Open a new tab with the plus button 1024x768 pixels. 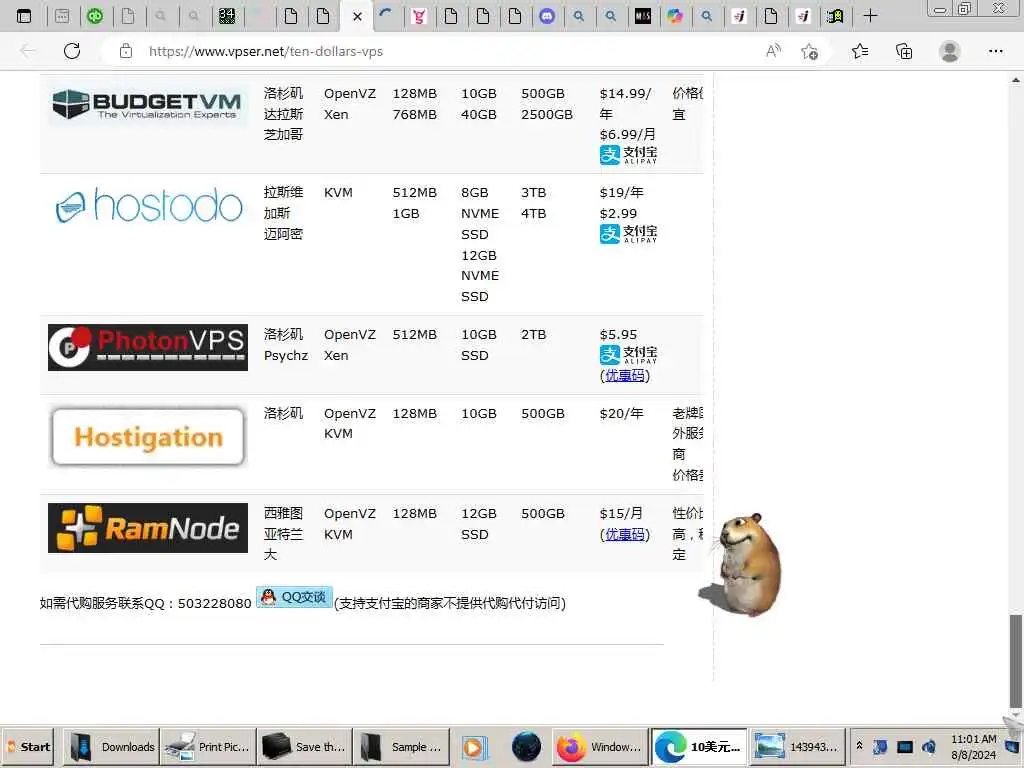[870, 16]
